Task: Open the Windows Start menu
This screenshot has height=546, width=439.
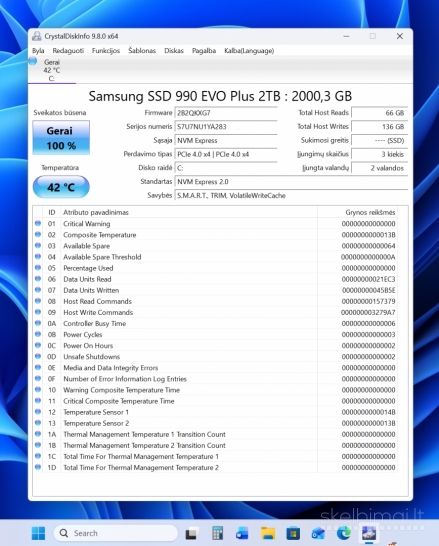Action: click(38, 533)
